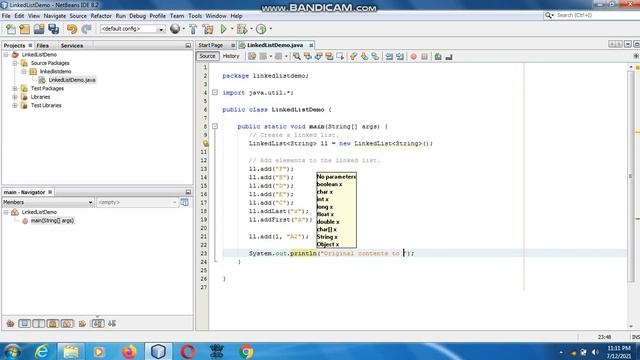640x360 pixels.
Task: Toggle Show Non-Public Members filter in Navigator
Action: pyautogui.click(x=53, y=324)
